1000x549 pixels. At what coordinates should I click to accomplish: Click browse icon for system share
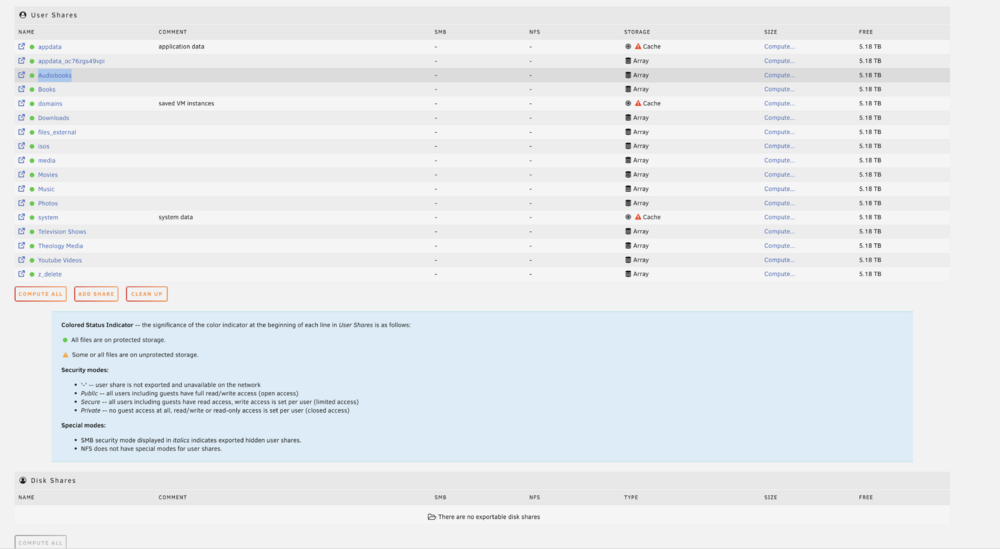coord(22,217)
